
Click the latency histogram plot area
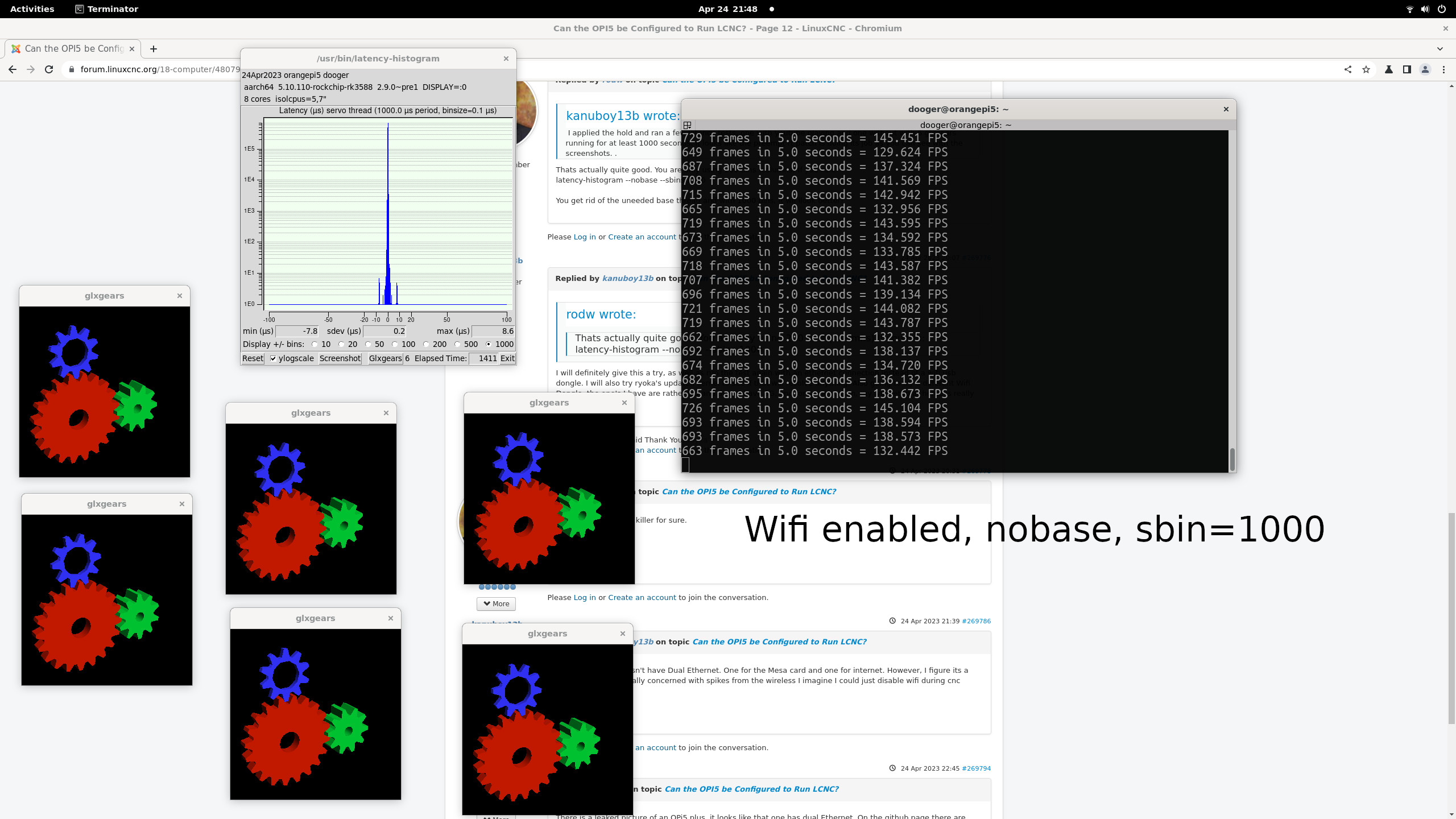point(388,213)
